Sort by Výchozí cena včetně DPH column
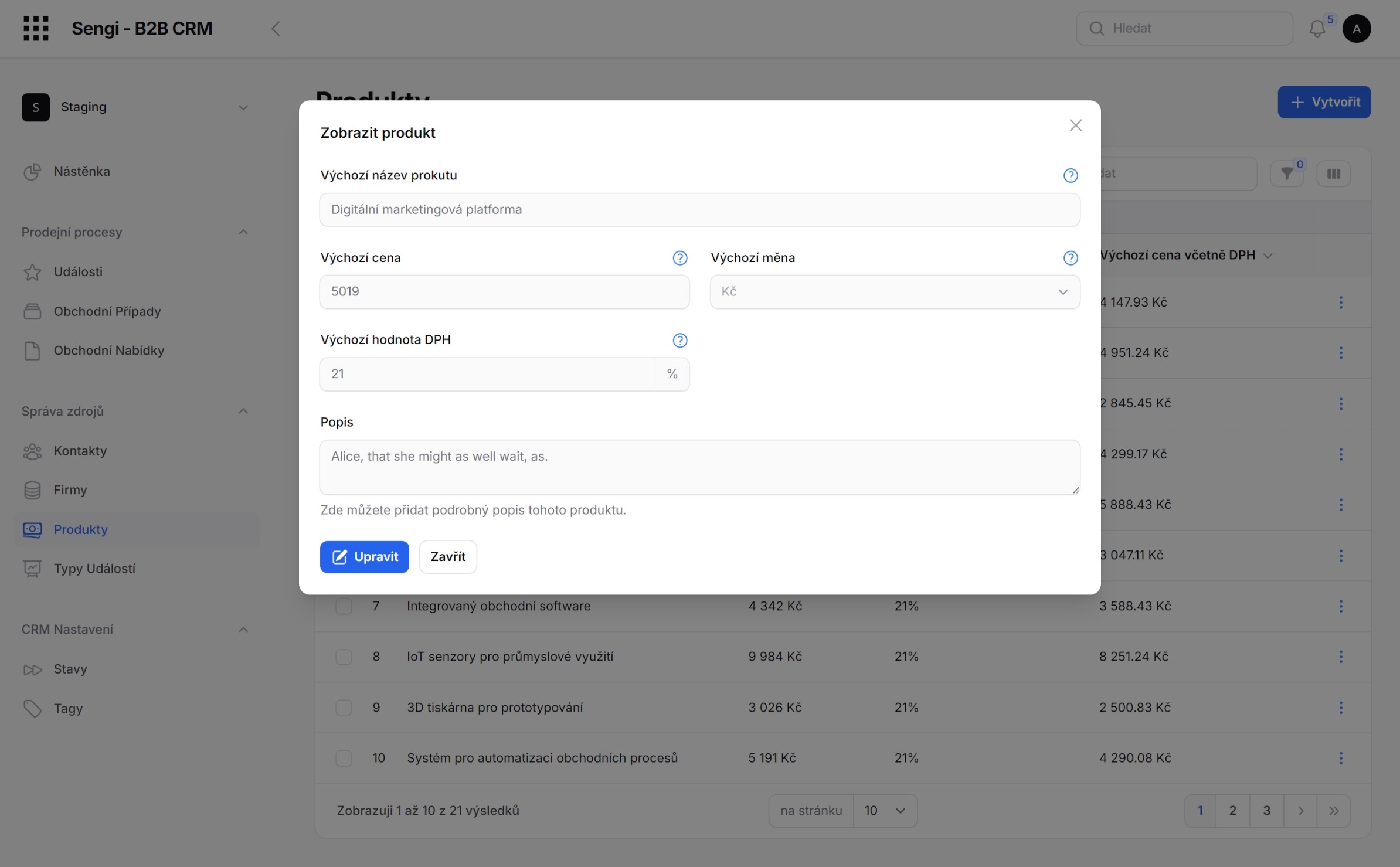The width and height of the screenshot is (1400, 867). 1185,255
